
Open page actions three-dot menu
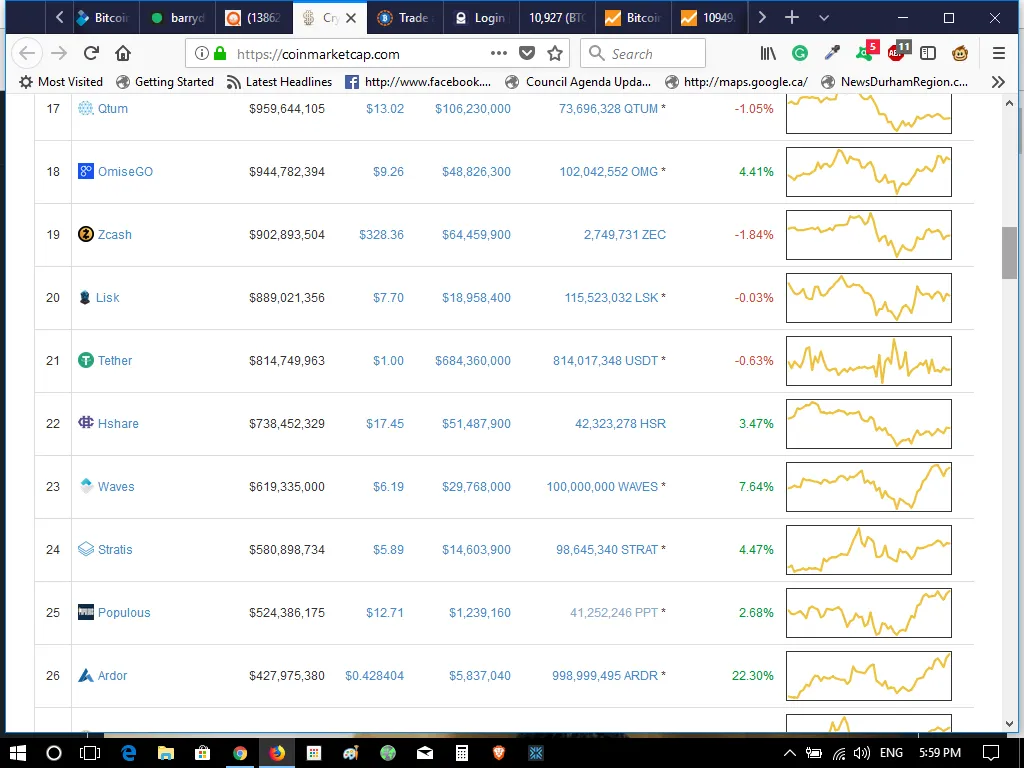pyautogui.click(x=499, y=54)
